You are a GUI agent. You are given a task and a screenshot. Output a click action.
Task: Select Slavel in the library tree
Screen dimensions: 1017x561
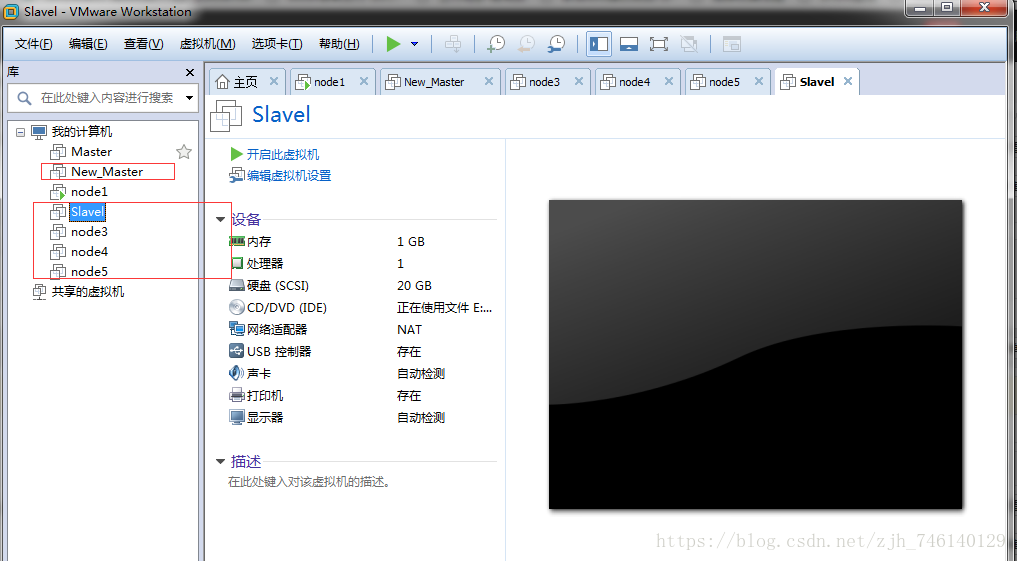coord(87,212)
